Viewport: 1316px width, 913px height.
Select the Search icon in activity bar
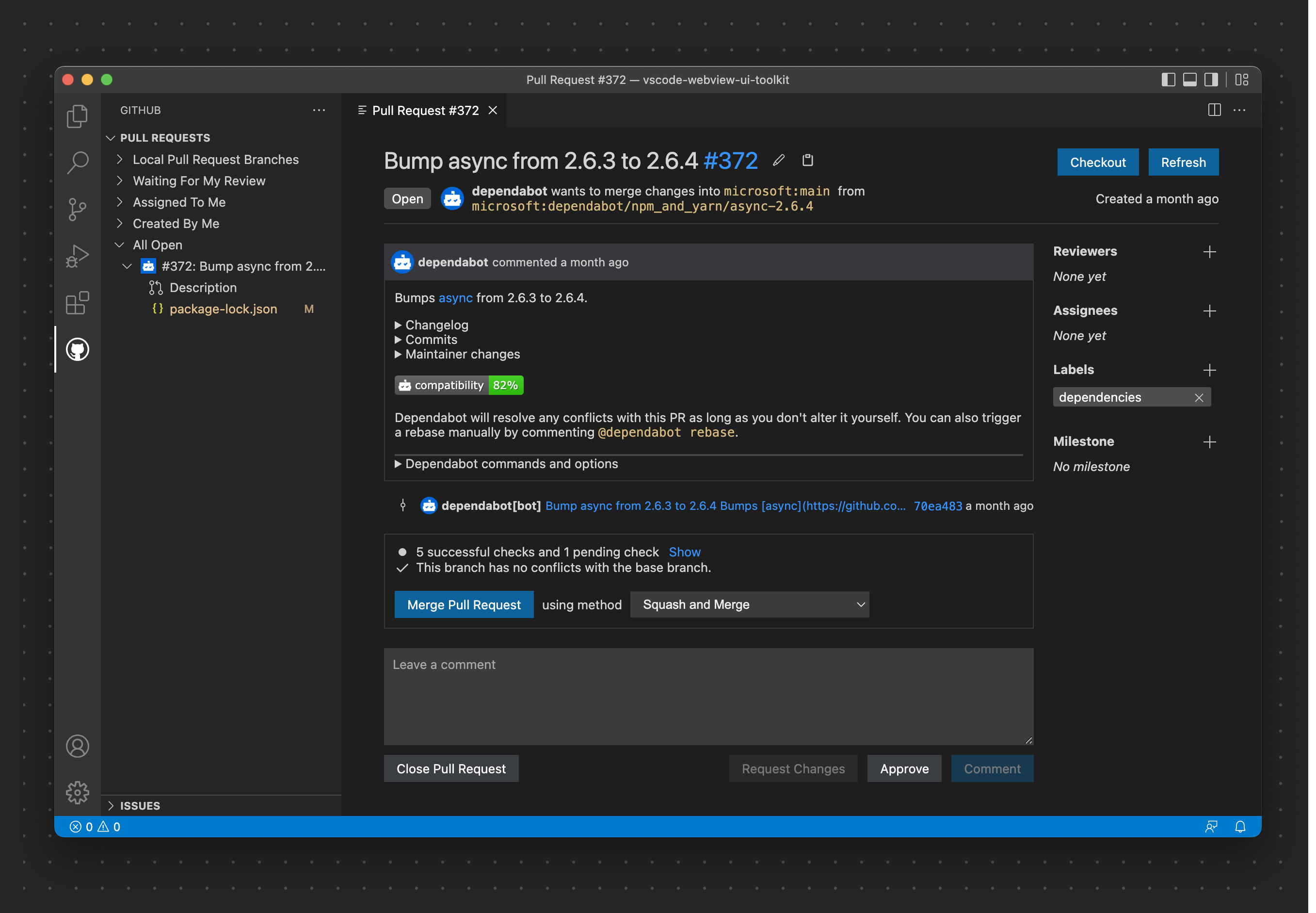pos(78,163)
